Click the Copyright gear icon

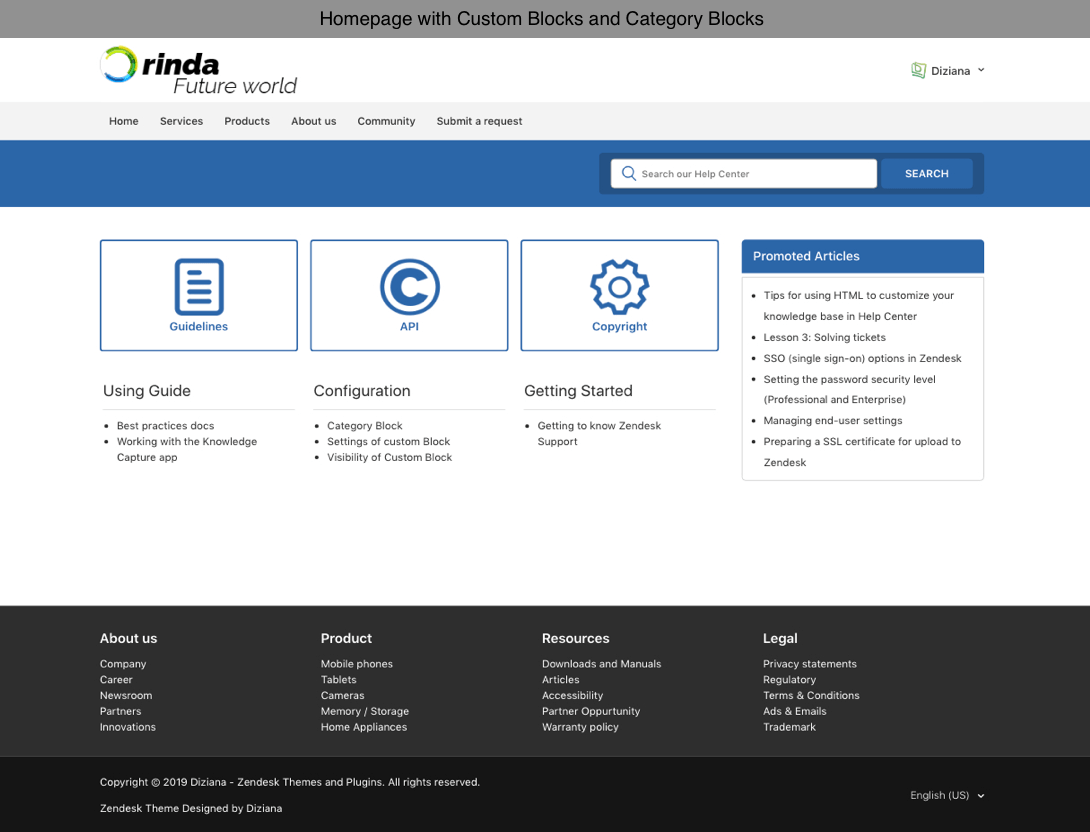tap(619, 287)
